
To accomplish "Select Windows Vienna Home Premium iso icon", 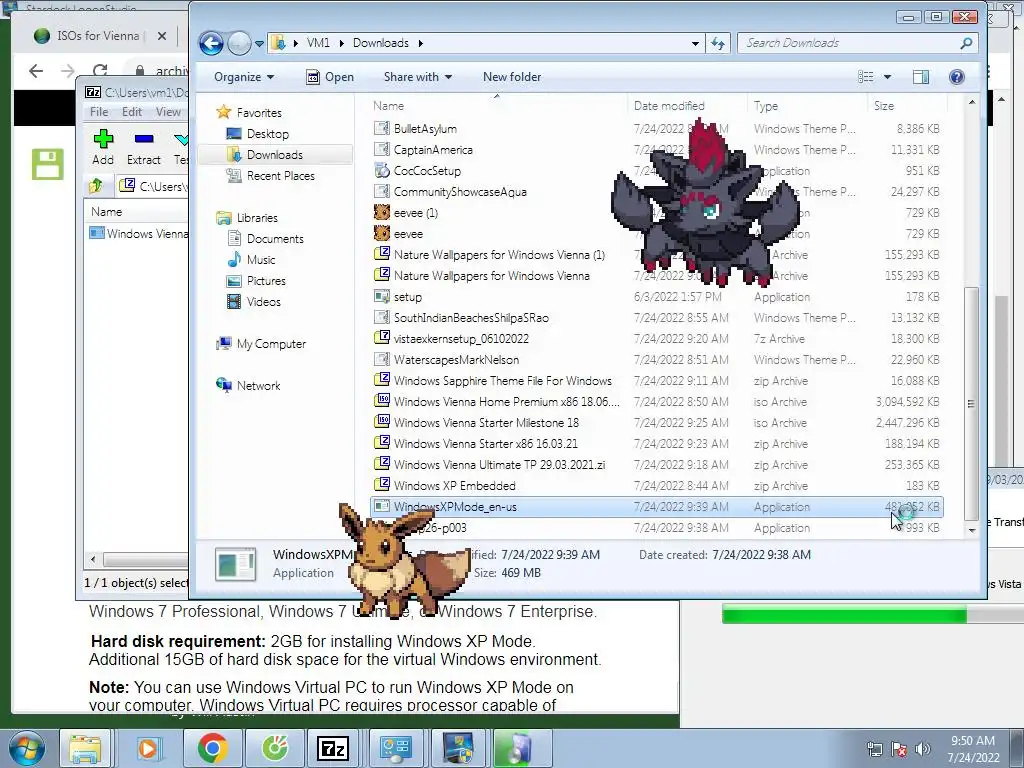I will point(381,402).
